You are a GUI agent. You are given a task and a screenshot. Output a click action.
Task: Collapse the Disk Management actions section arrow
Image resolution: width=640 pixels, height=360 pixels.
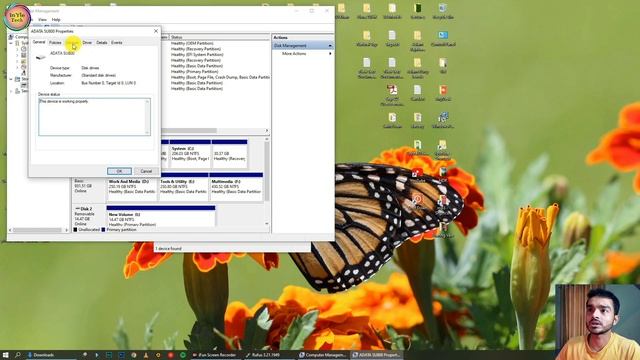point(330,46)
